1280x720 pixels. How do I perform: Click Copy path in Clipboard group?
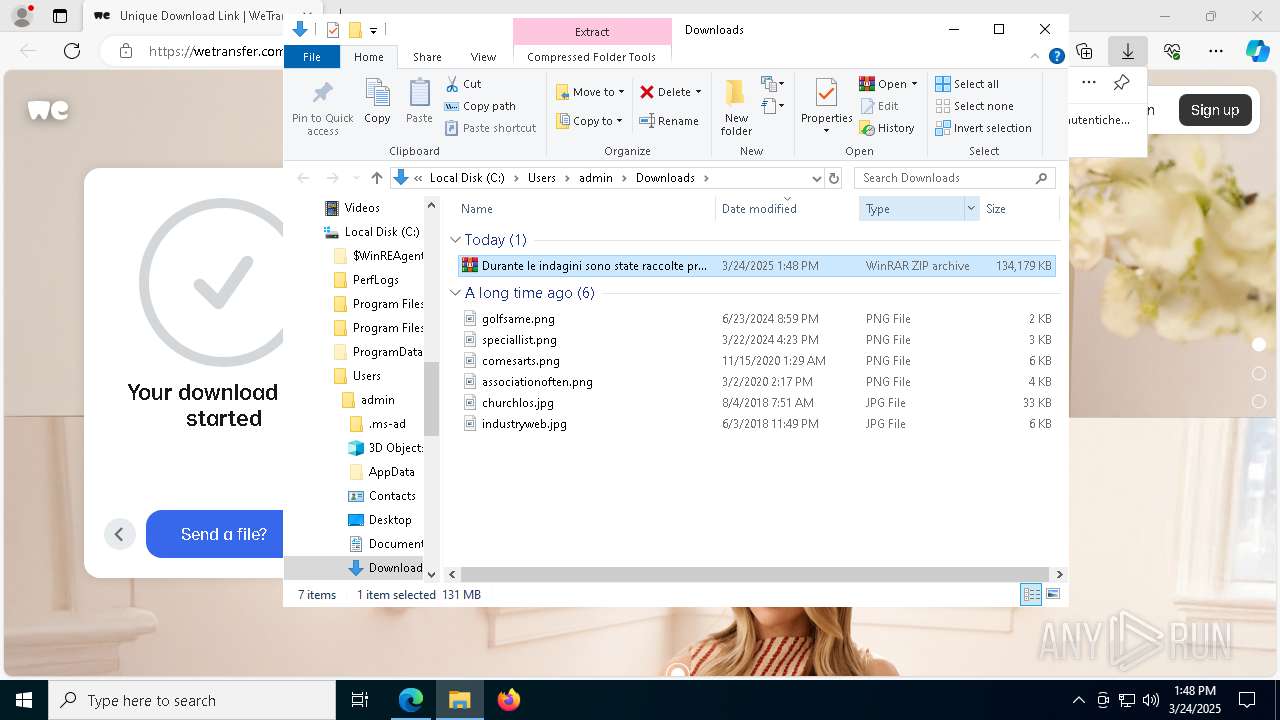[x=480, y=106]
